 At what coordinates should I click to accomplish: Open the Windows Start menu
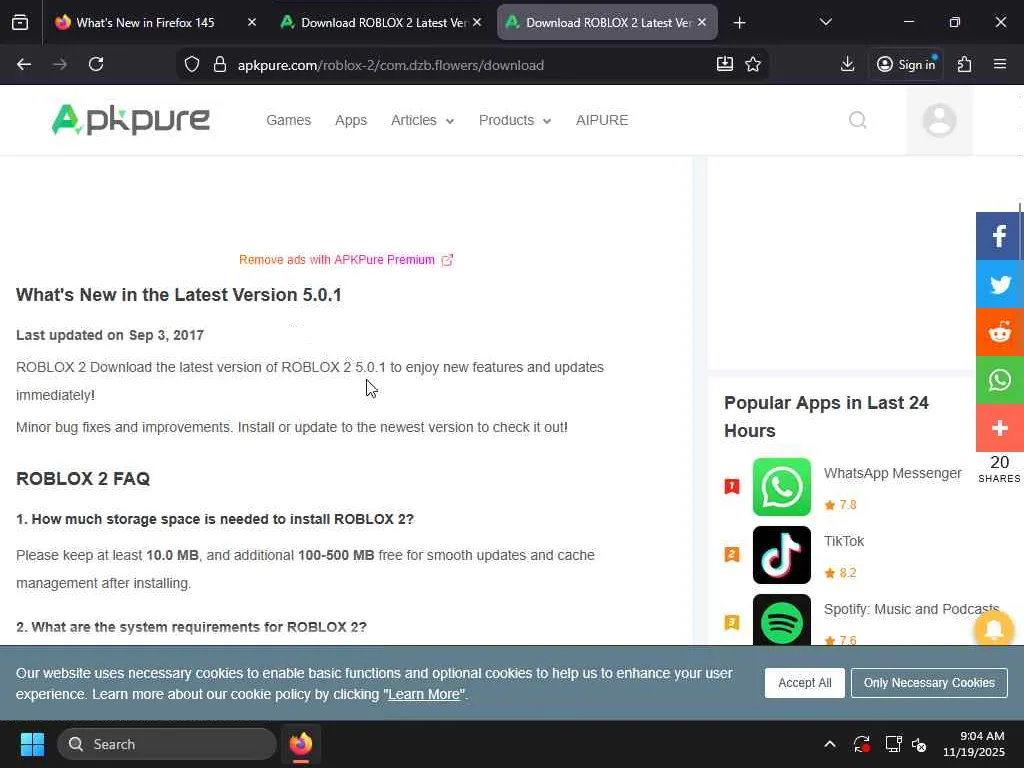32,744
